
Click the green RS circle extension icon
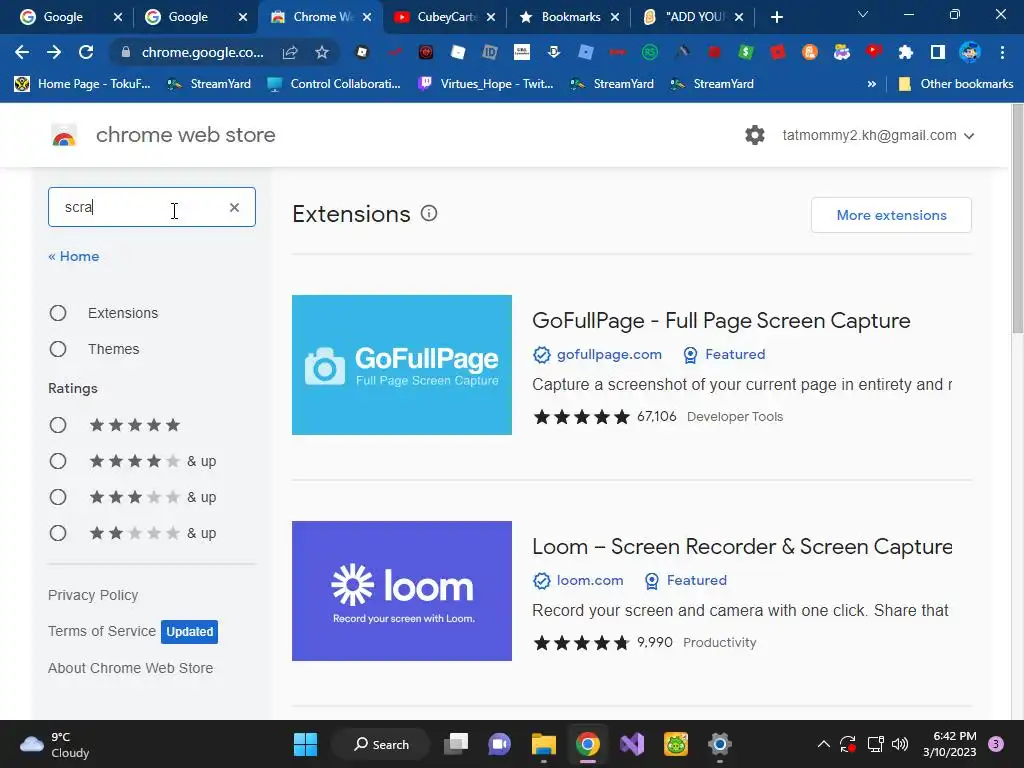[x=649, y=52]
